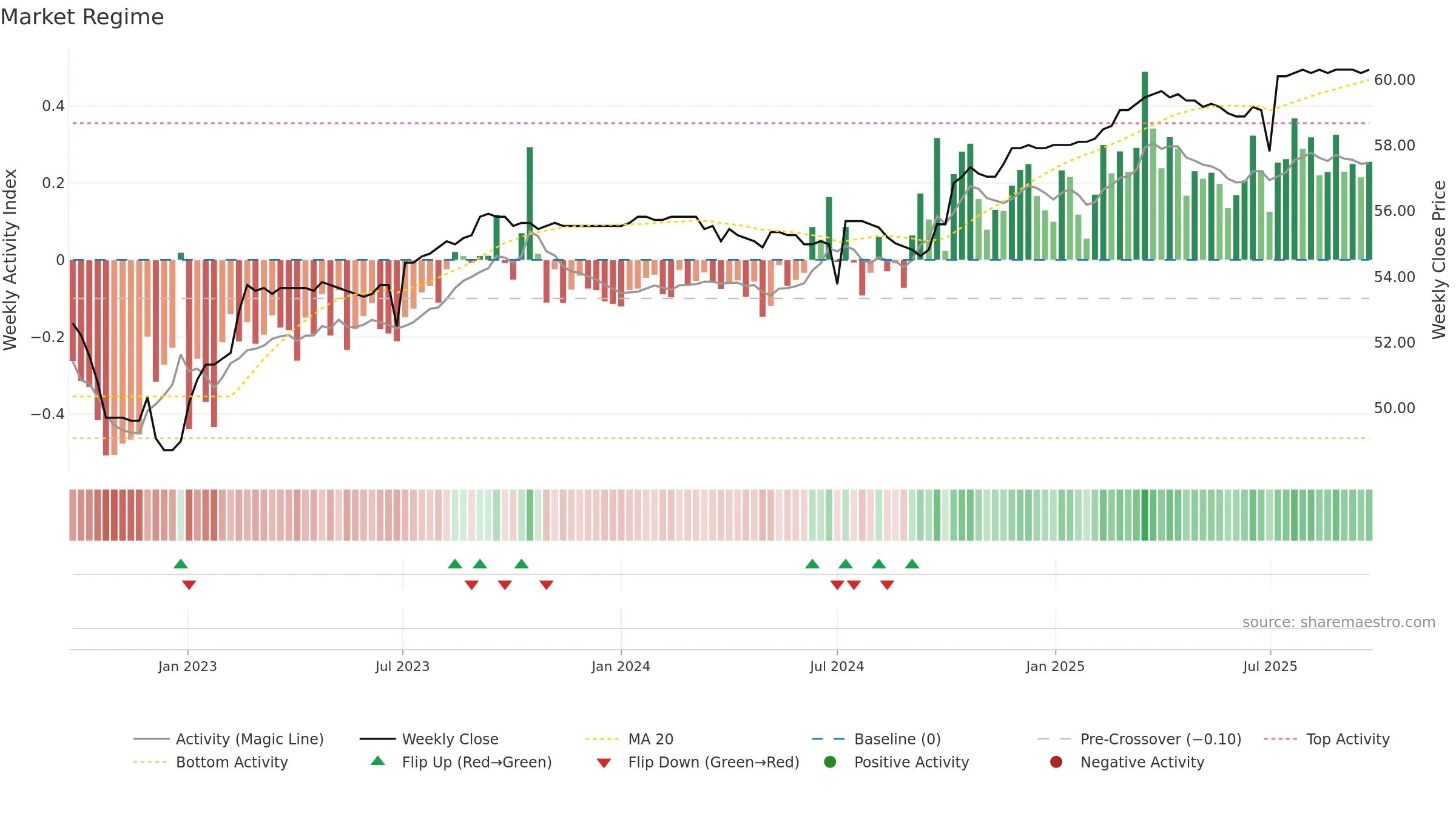This screenshot has height=819, width=1456.
Task: Click the Market Regime chart title
Action: tap(82, 17)
